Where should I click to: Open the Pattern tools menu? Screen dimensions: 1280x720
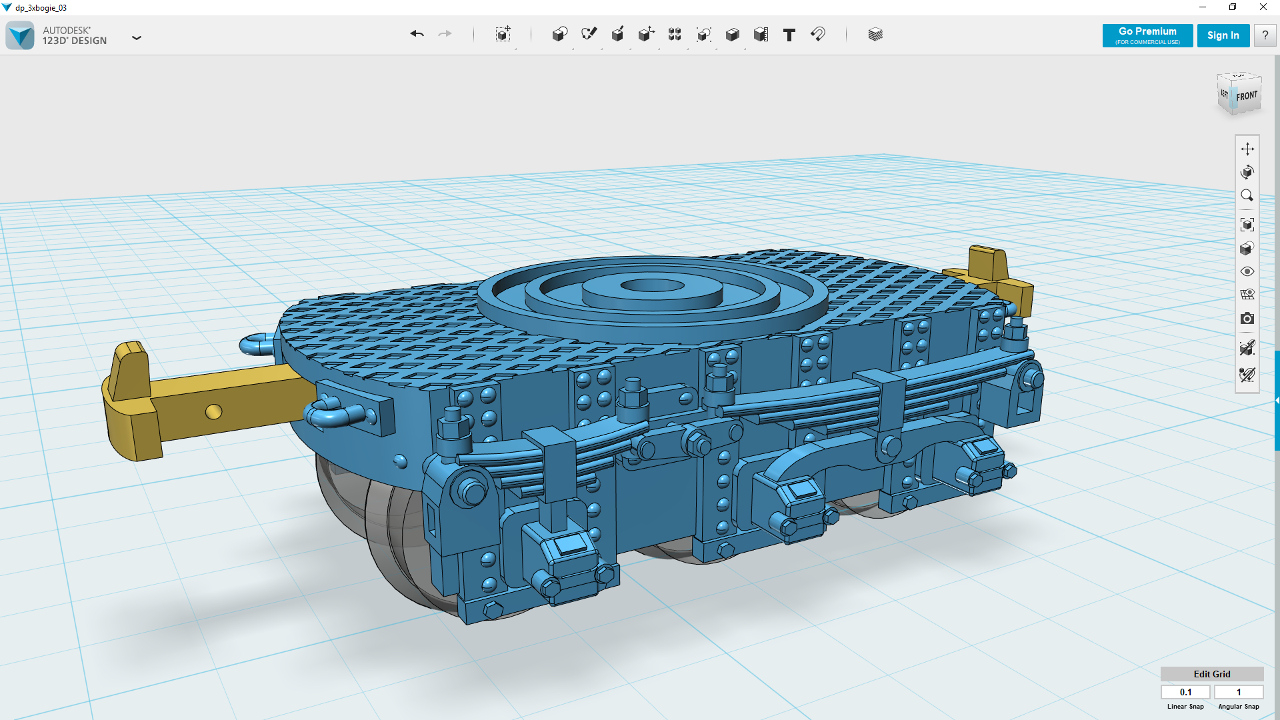click(x=675, y=34)
